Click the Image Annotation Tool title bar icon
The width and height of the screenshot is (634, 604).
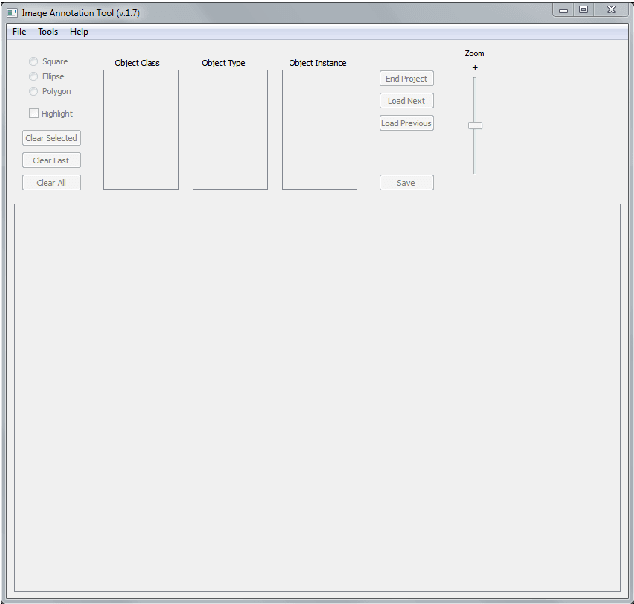(13, 12)
